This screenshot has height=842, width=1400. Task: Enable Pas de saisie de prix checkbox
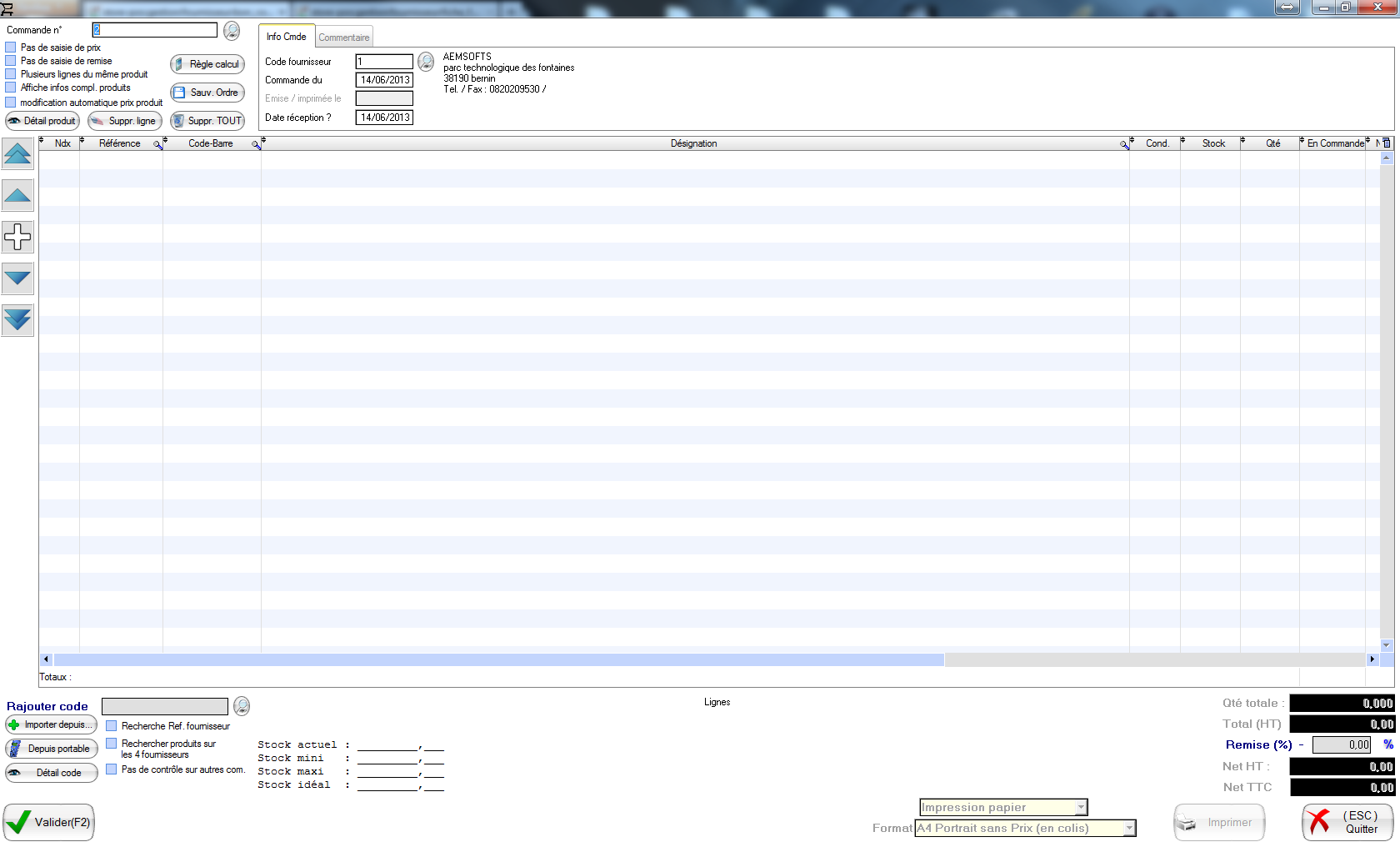click(11, 48)
